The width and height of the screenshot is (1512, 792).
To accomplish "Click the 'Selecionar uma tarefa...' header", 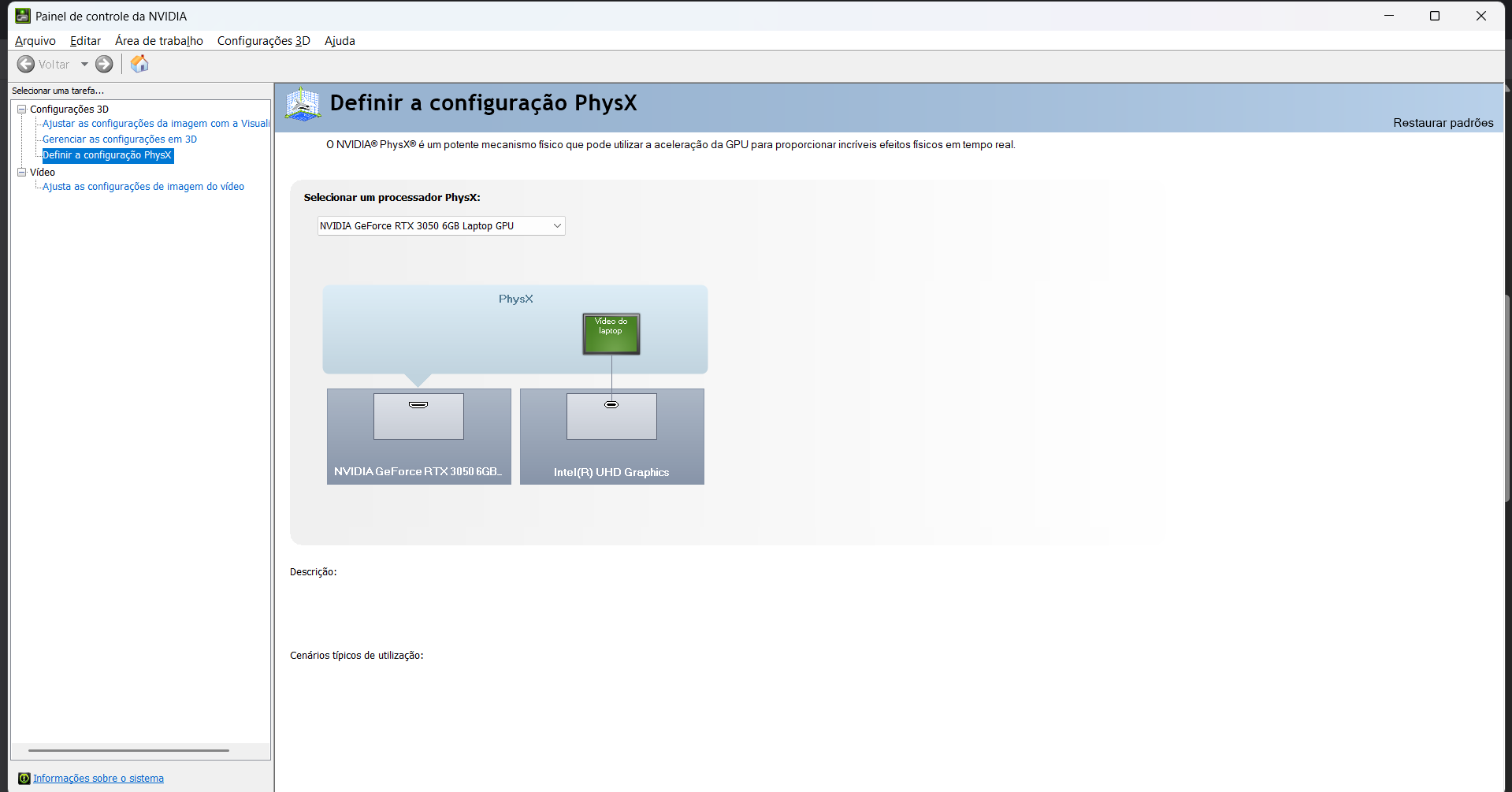I will [58, 91].
